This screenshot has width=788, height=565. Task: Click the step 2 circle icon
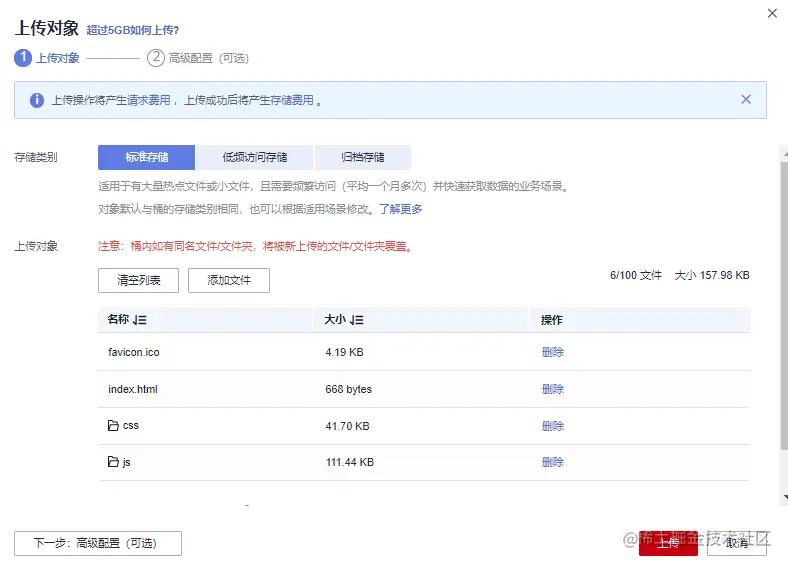(156, 58)
